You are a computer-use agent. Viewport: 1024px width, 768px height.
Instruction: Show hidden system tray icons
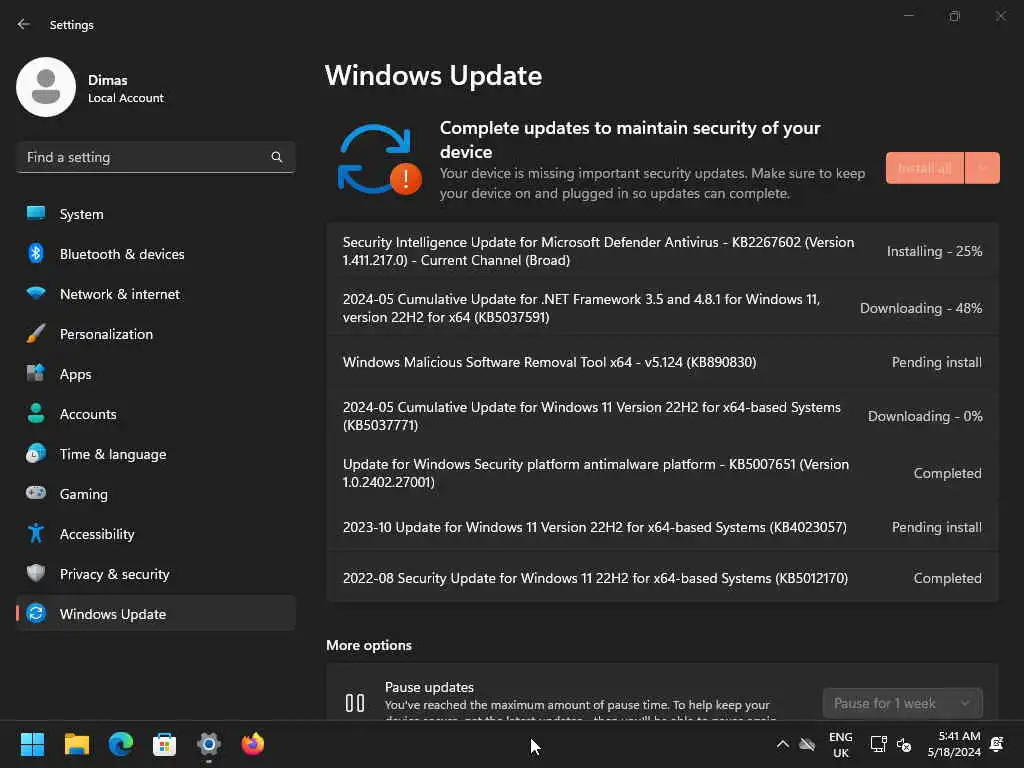[x=782, y=744]
